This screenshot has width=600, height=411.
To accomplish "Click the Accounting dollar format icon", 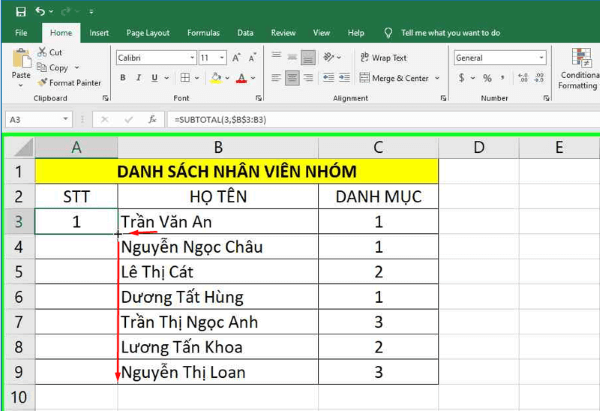I will point(461,78).
